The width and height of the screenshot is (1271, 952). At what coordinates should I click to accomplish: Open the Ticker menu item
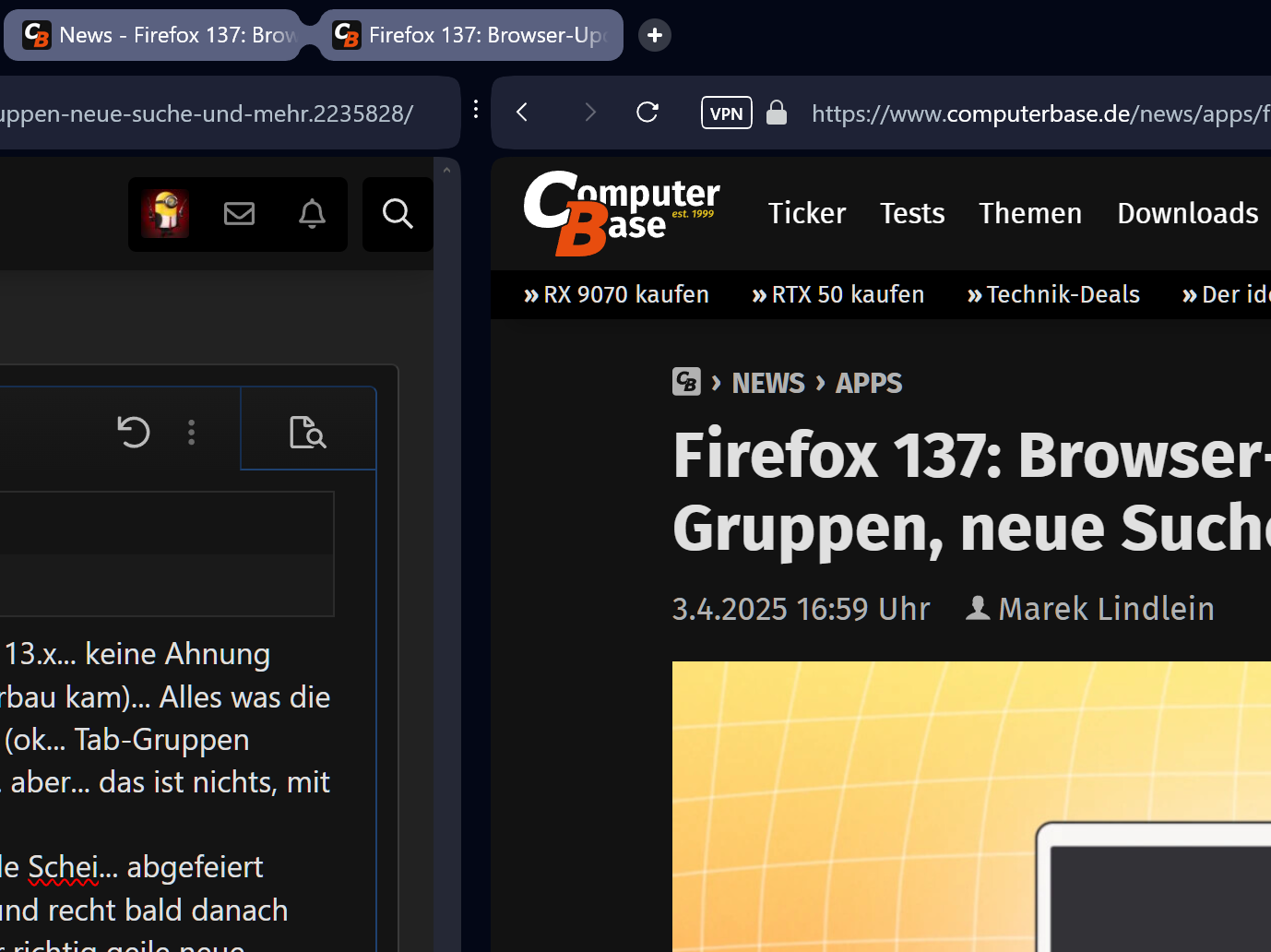pos(807,213)
